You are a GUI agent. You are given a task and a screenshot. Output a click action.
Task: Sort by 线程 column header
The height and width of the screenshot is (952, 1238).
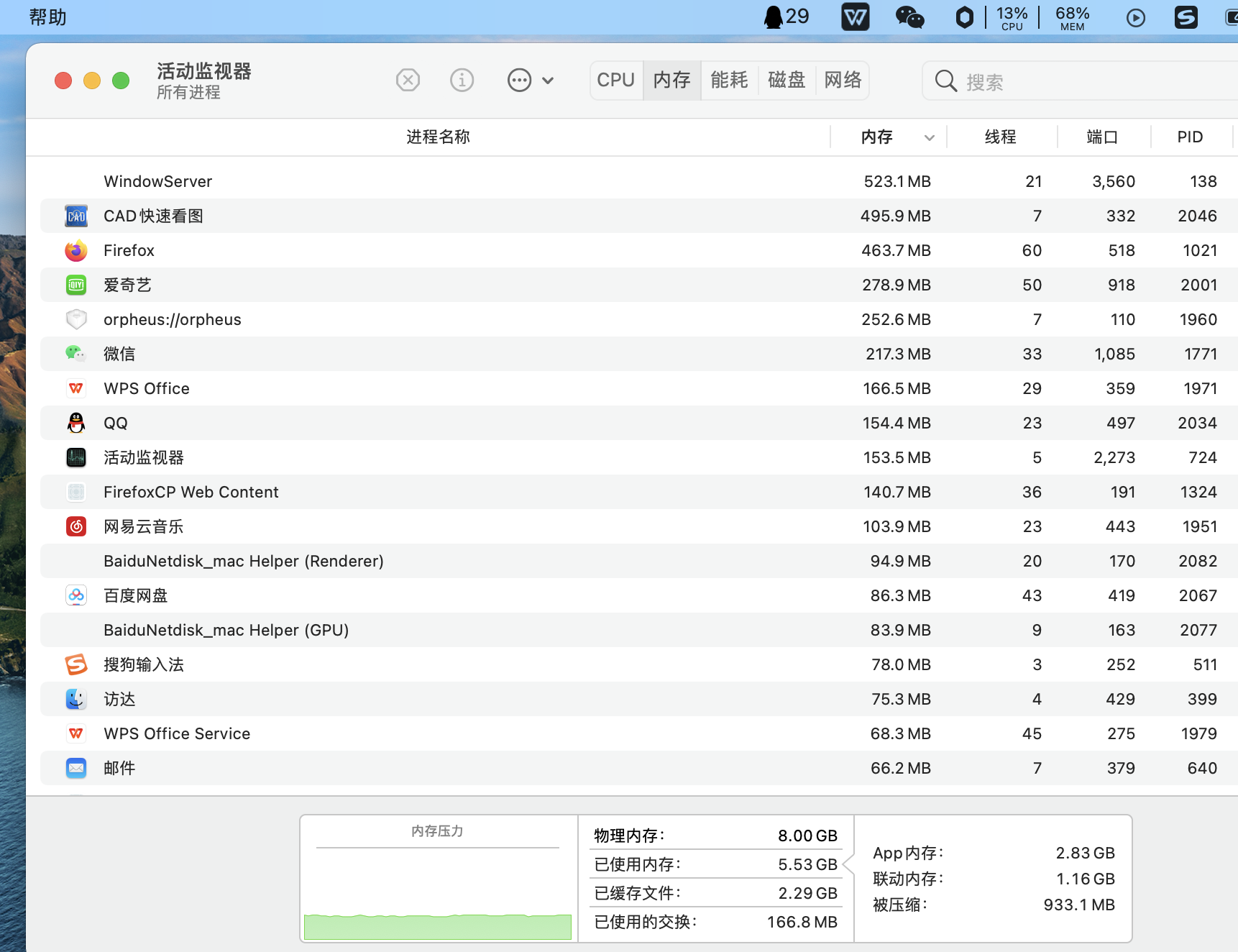pyautogui.click(x=1000, y=137)
